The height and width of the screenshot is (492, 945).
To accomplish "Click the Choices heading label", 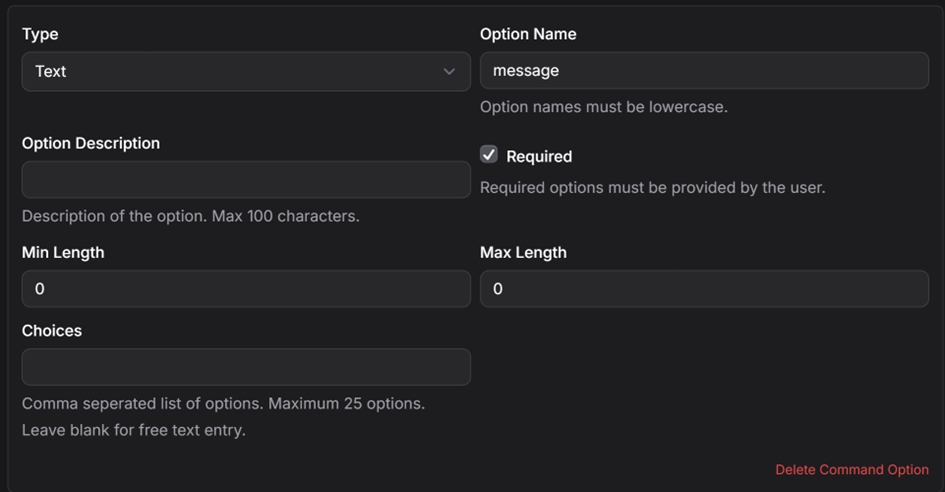I will pos(52,330).
